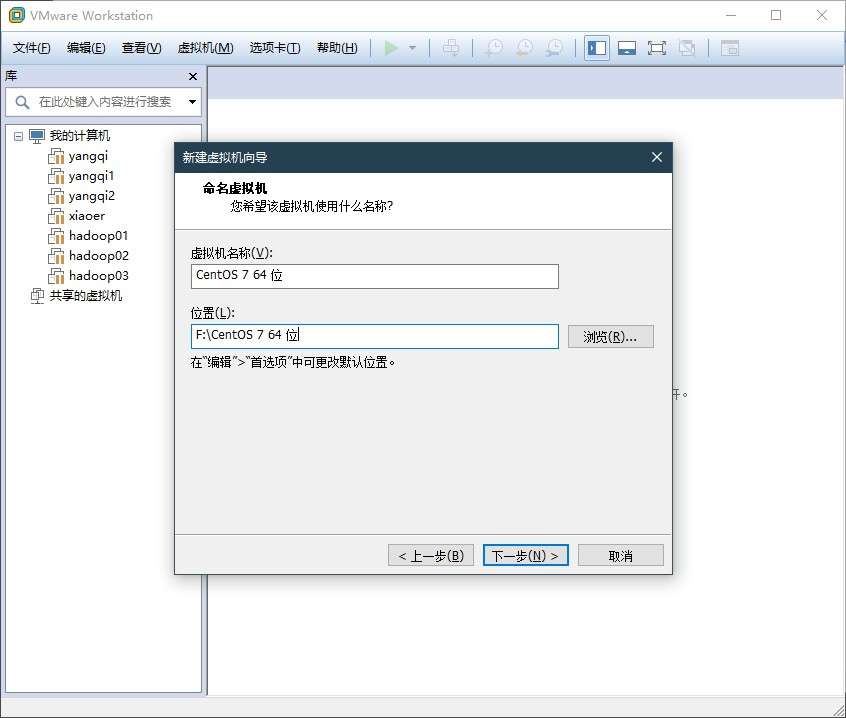Click the send Ctrl+Alt+Del toolbar icon
846x718 pixels.
click(x=451, y=48)
